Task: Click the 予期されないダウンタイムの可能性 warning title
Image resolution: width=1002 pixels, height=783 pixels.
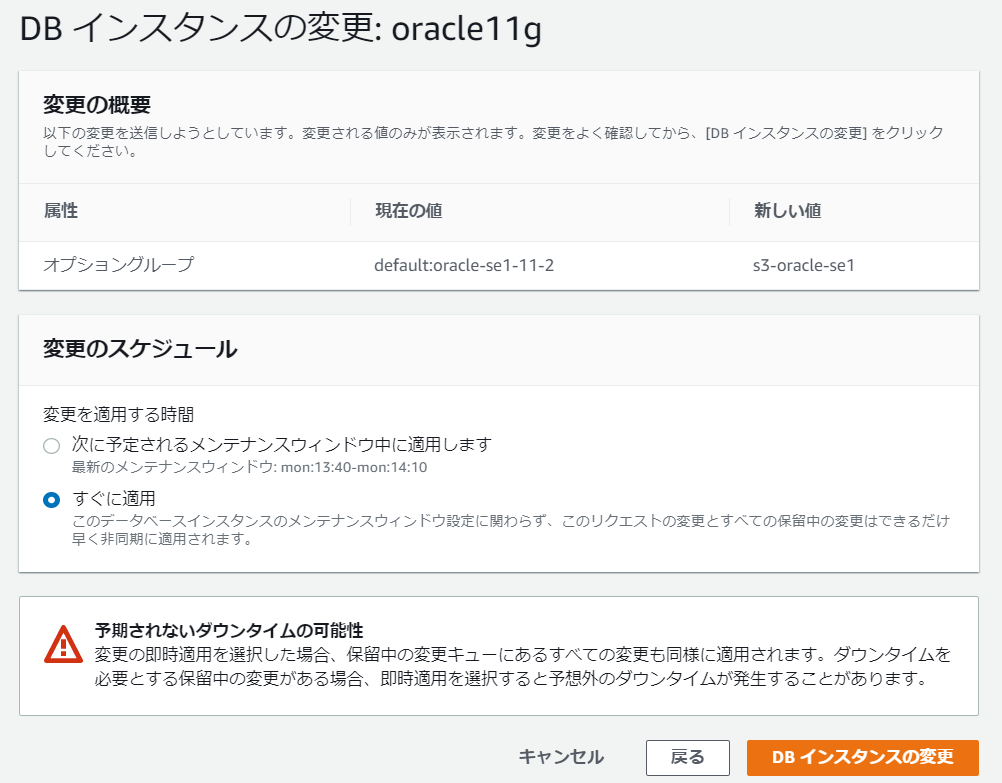Action: [229, 631]
